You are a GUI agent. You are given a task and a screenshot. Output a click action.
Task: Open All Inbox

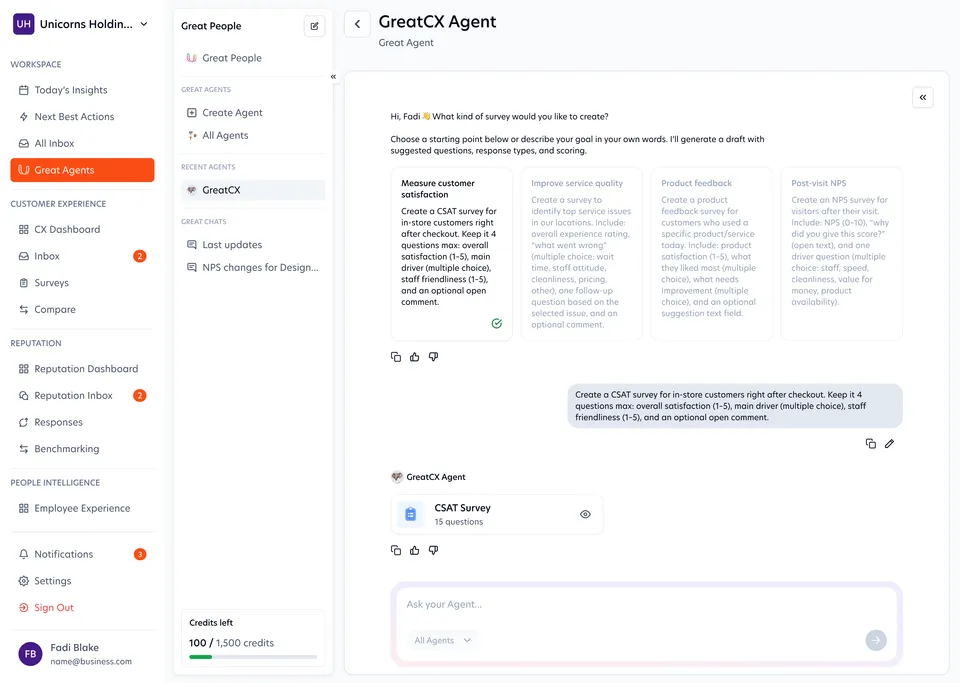coord(82,143)
